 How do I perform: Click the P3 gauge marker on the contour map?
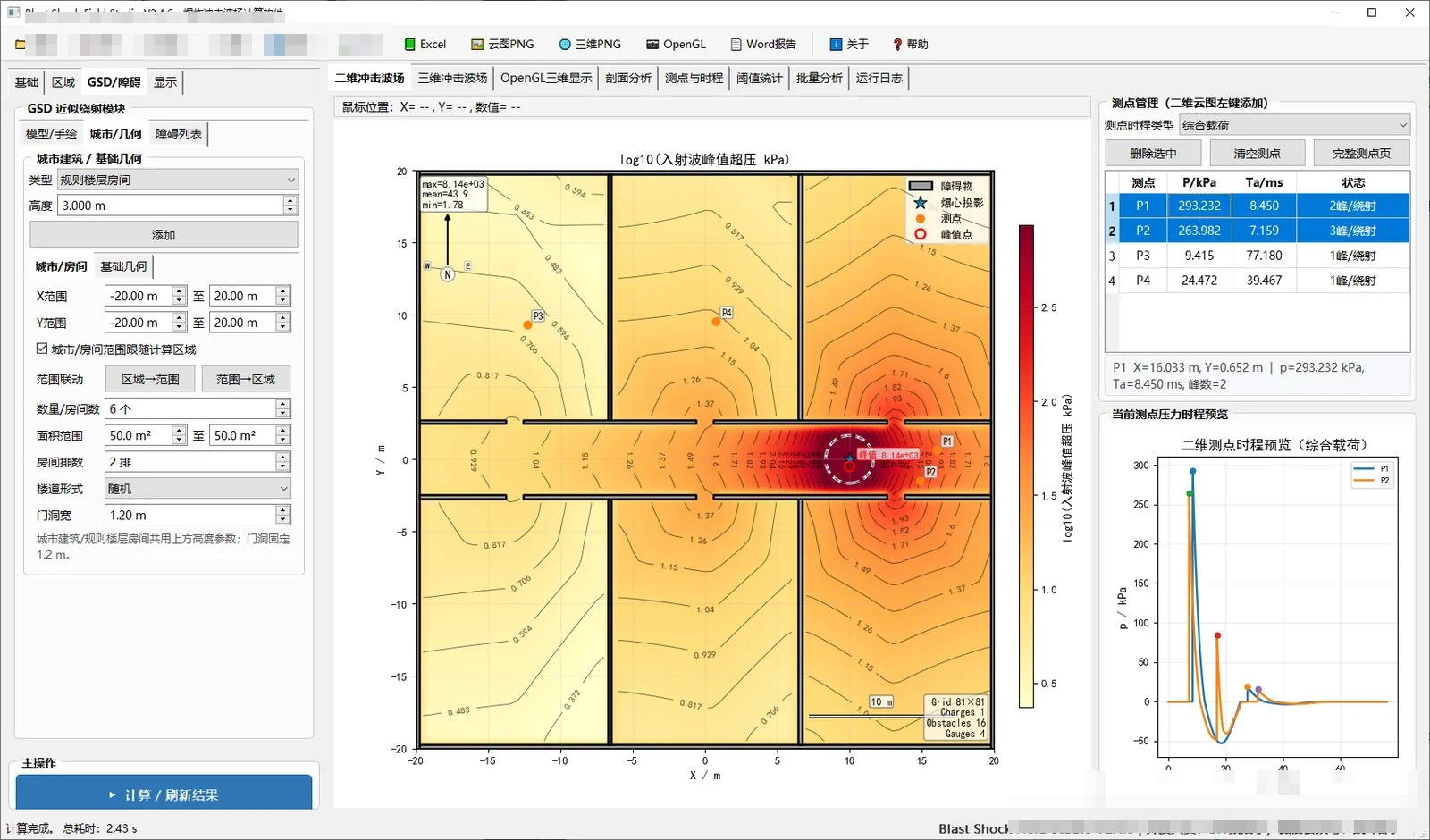click(527, 325)
